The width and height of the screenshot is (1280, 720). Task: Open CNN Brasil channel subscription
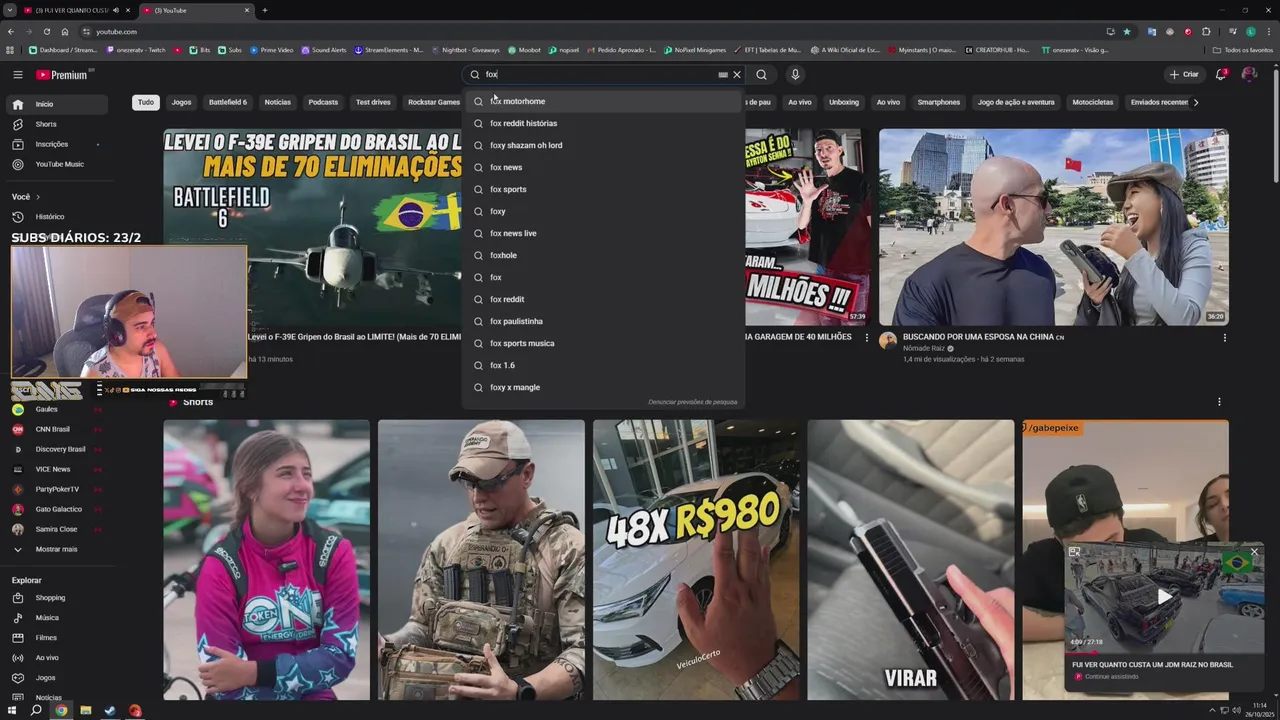56,429
